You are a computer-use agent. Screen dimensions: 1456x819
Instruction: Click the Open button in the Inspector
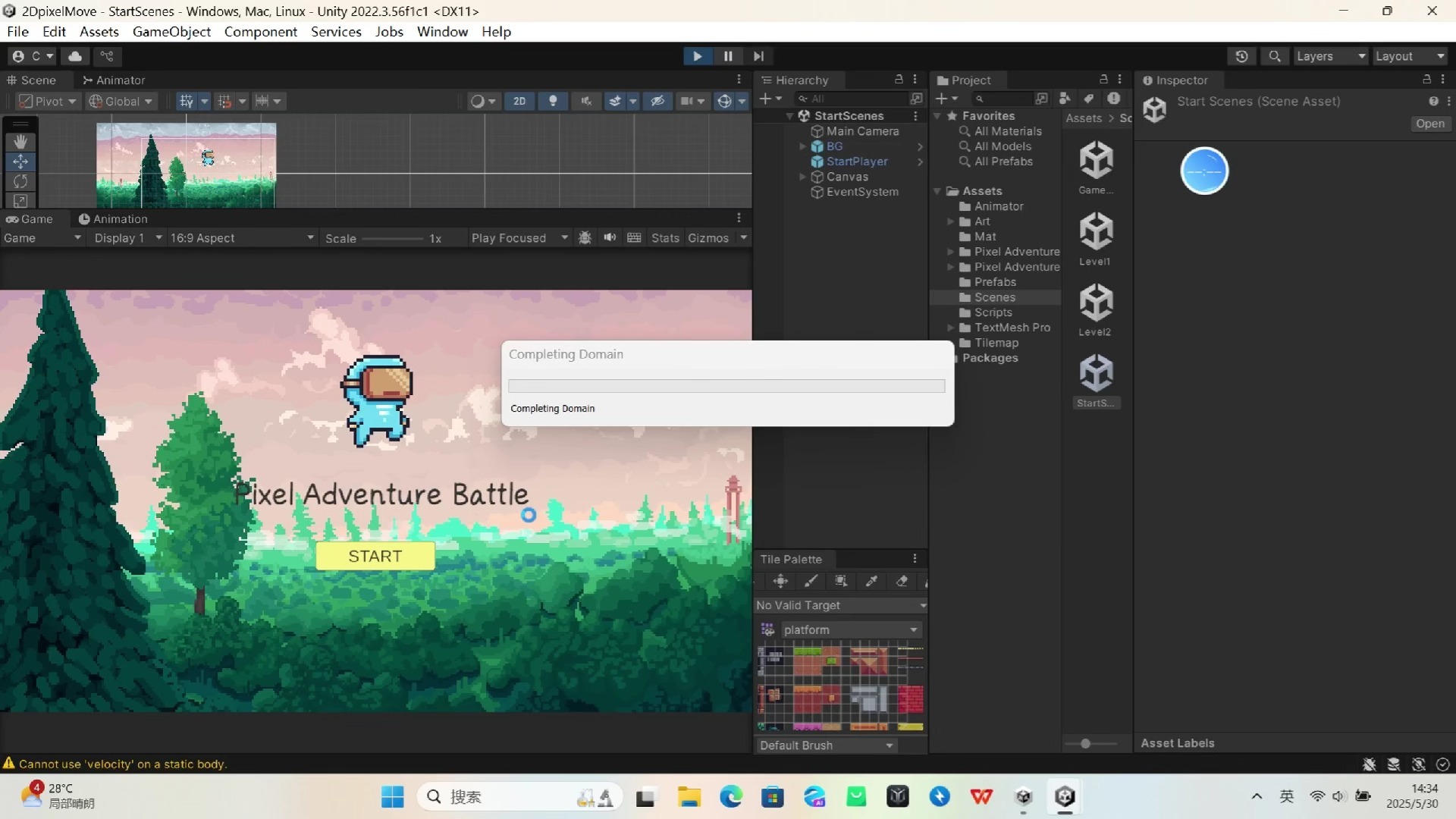1430,124
